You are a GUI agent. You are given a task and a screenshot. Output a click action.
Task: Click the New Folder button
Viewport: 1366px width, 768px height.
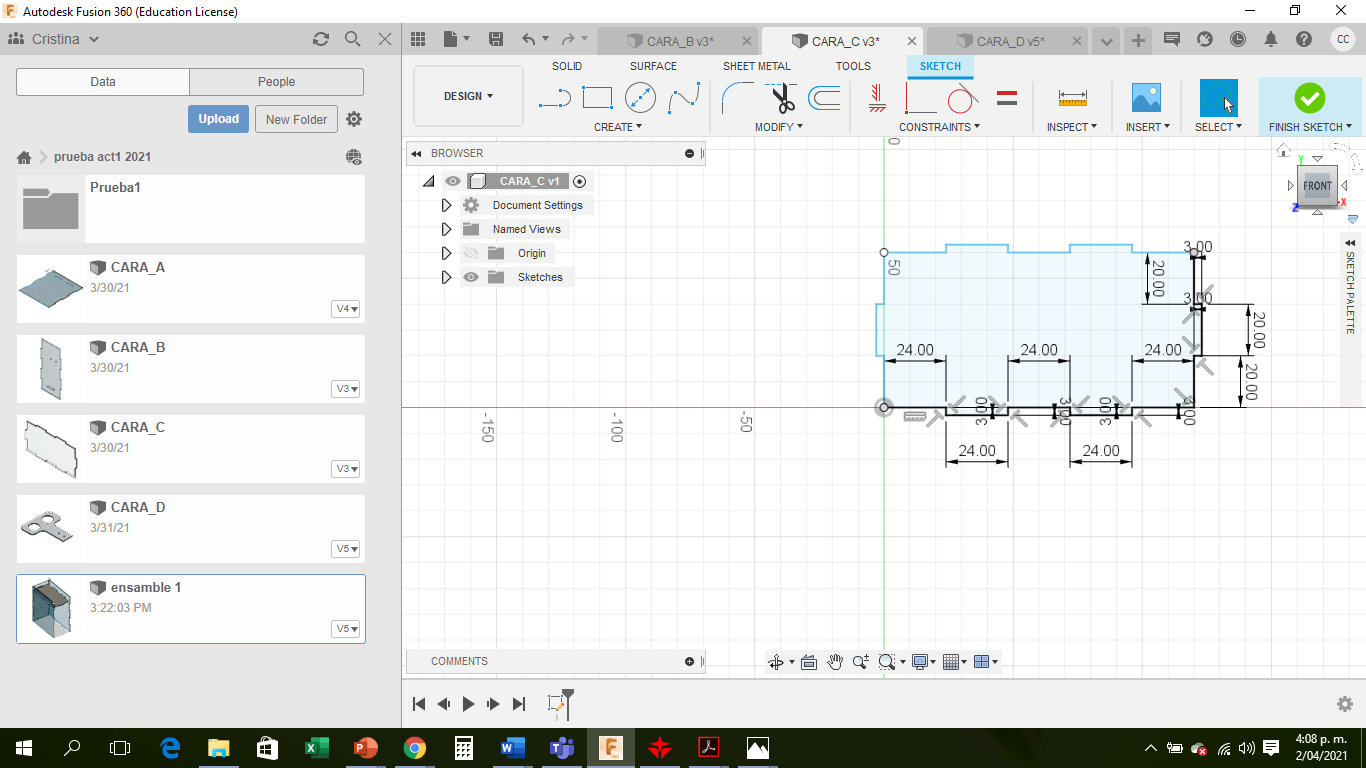coord(296,119)
